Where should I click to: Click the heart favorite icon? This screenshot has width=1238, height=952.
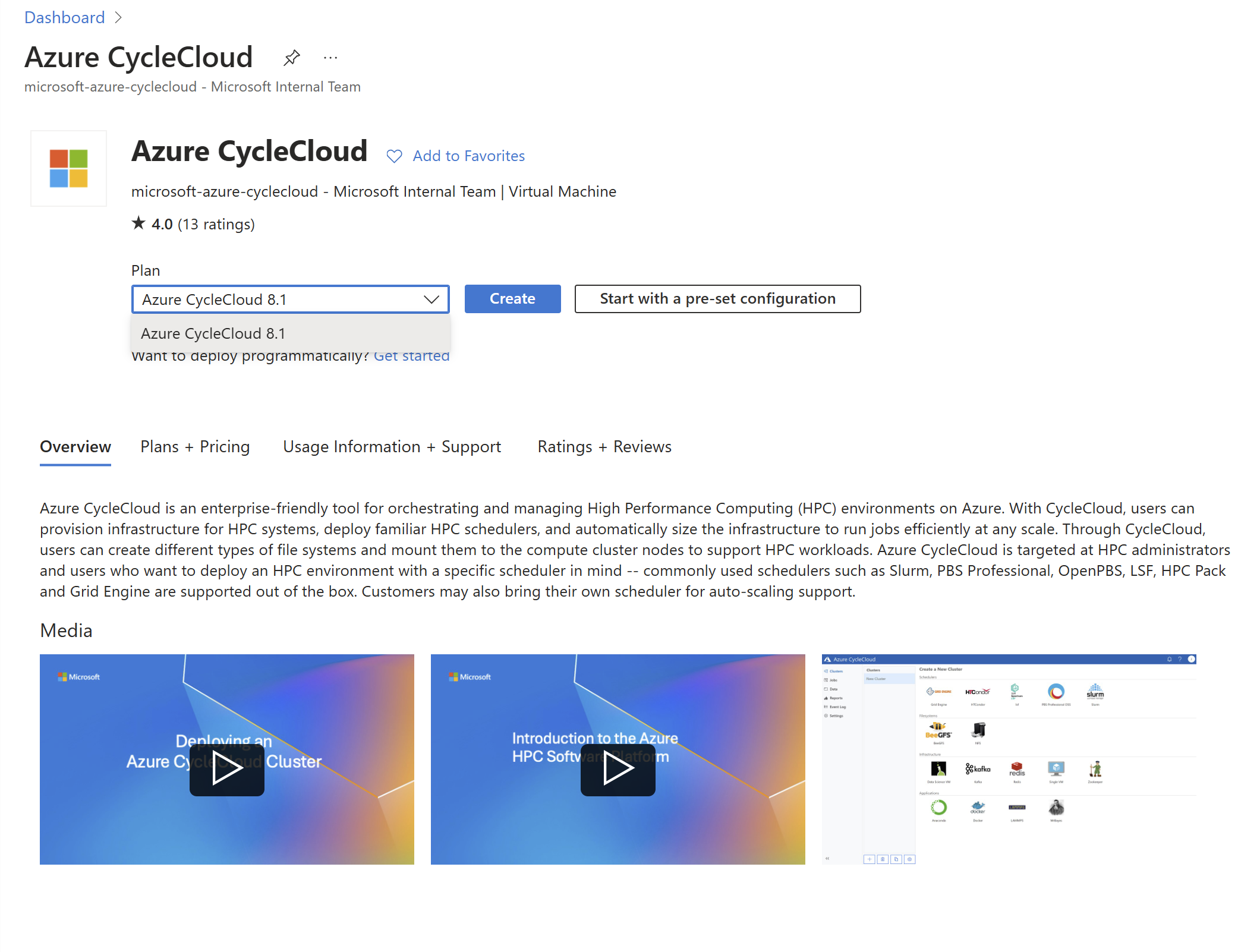tap(394, 156)
